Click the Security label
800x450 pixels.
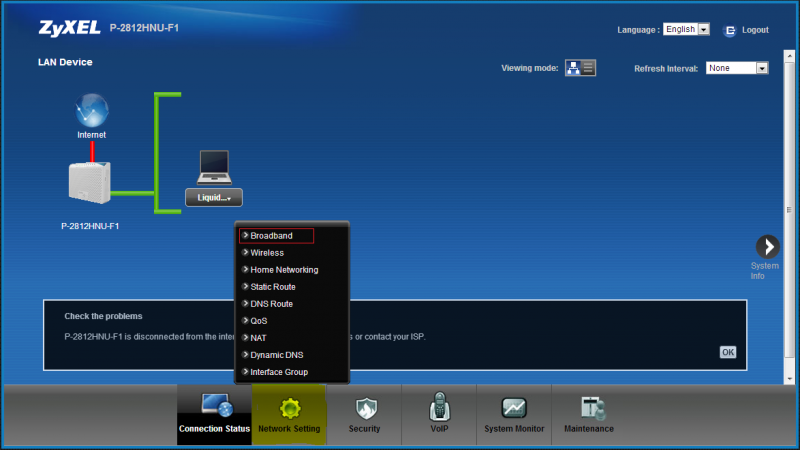pyautogui.click(x=364, y=429)
